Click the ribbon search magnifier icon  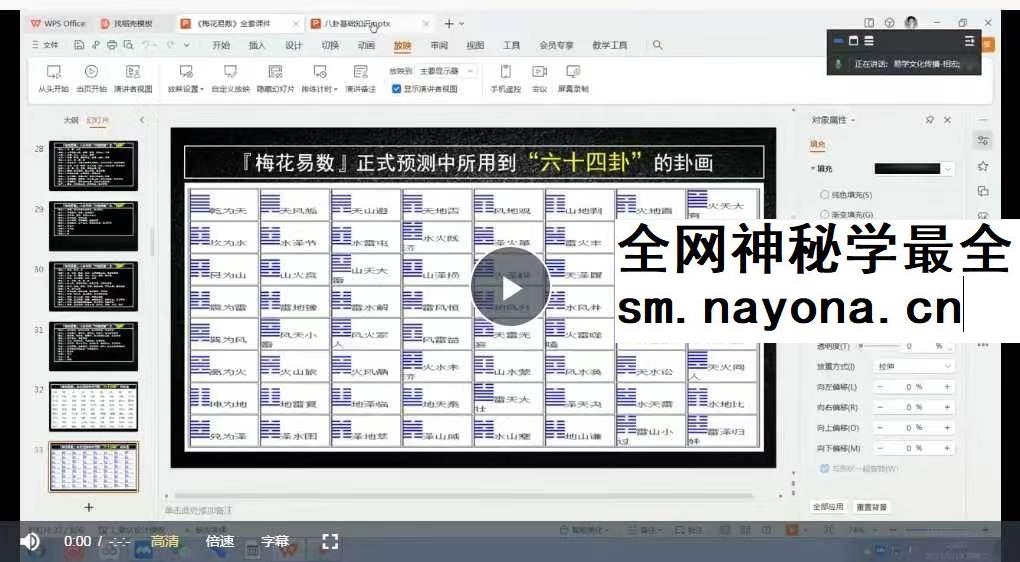[658, 45]
